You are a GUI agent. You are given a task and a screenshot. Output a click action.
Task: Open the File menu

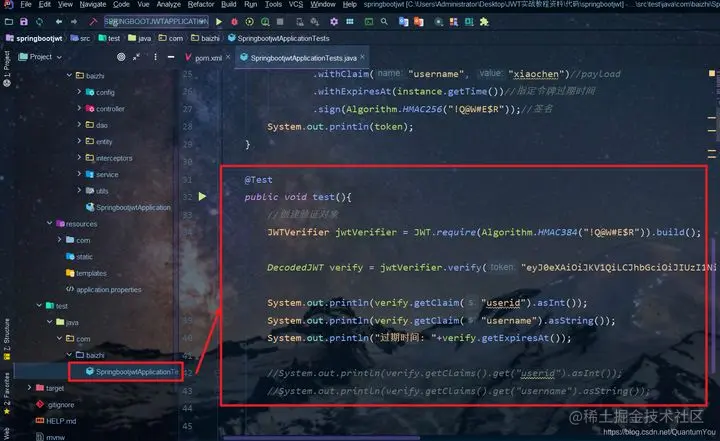(26, 4)
